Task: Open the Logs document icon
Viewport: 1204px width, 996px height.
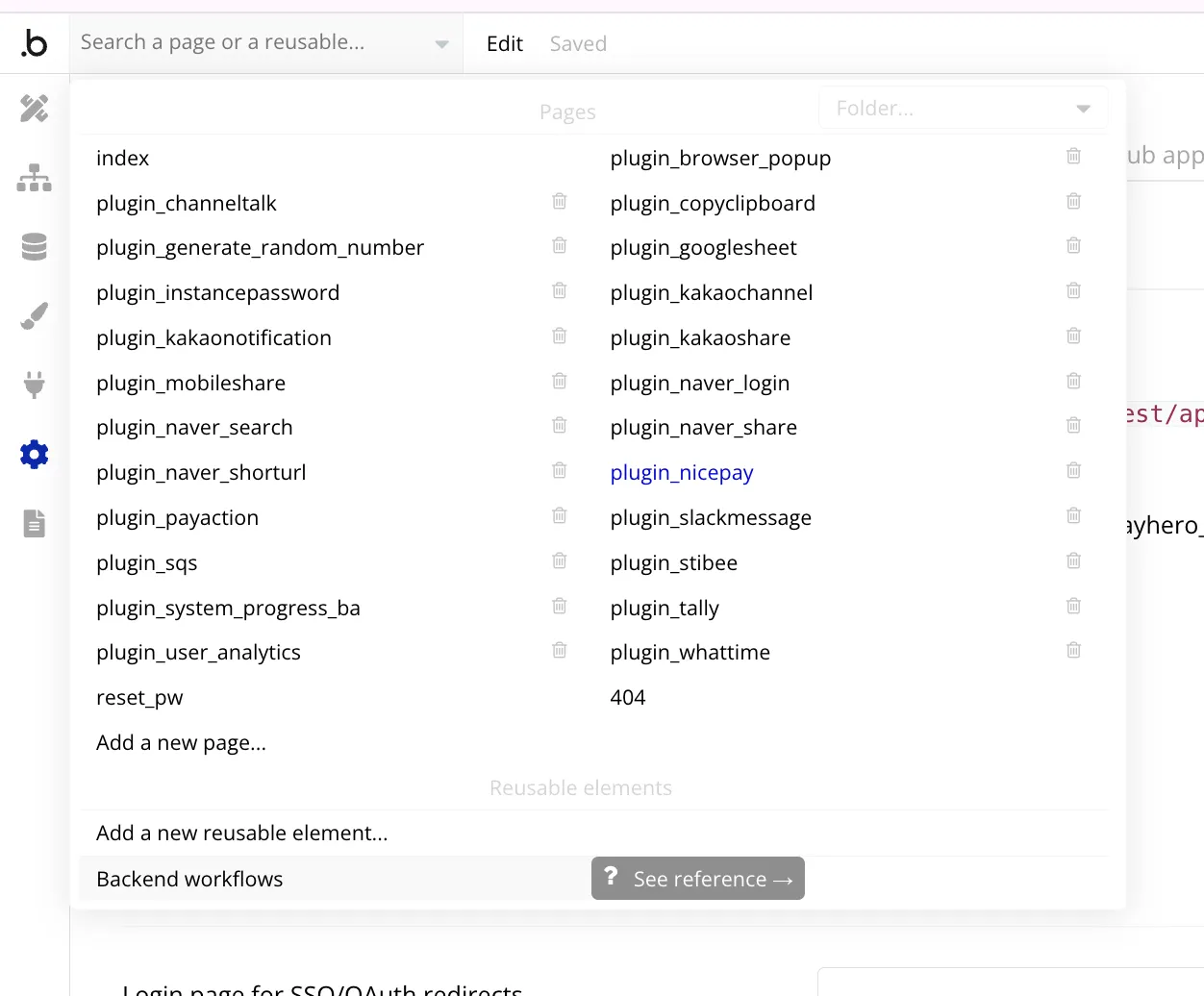Action: 35,524
